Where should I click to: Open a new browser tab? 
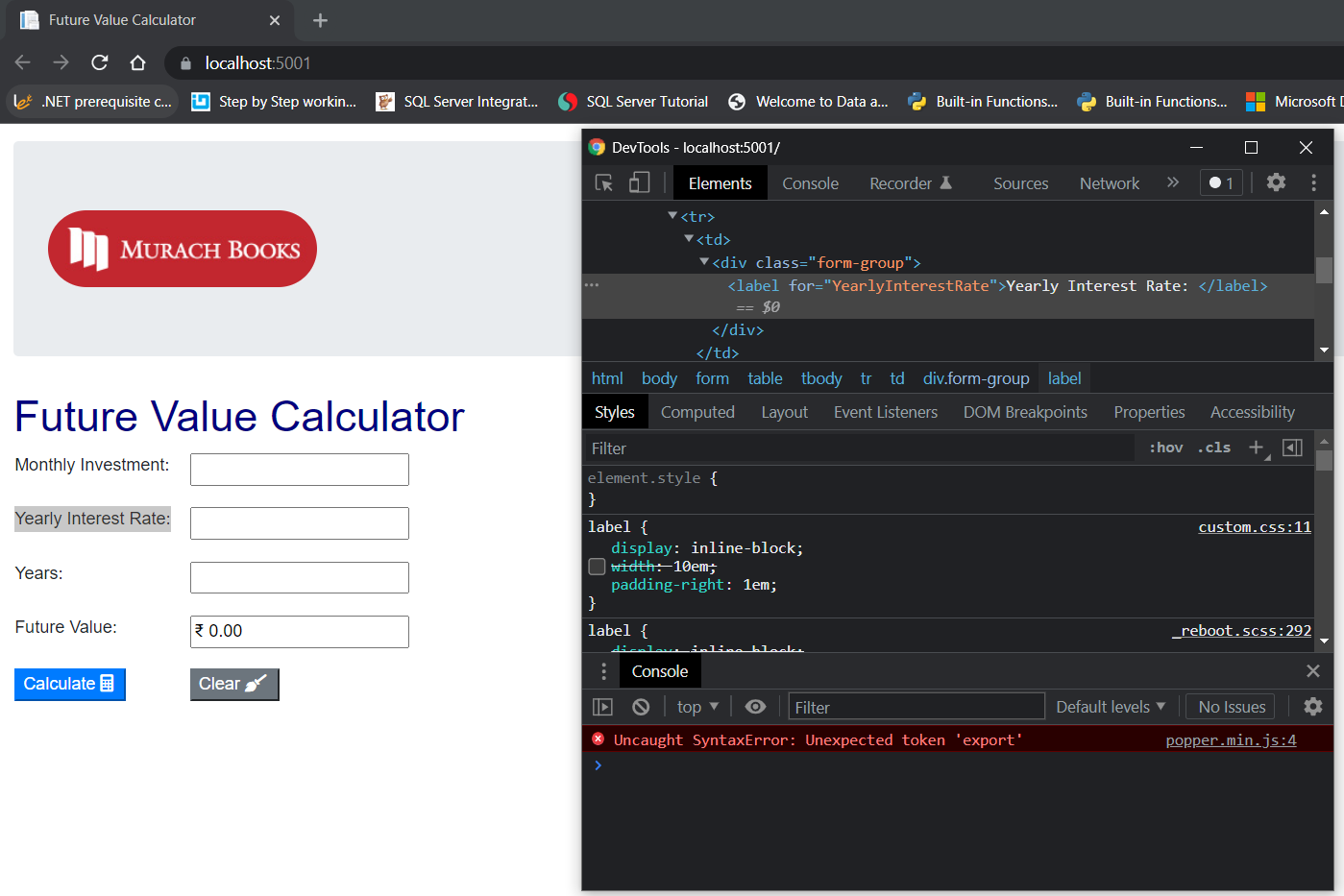320,20
